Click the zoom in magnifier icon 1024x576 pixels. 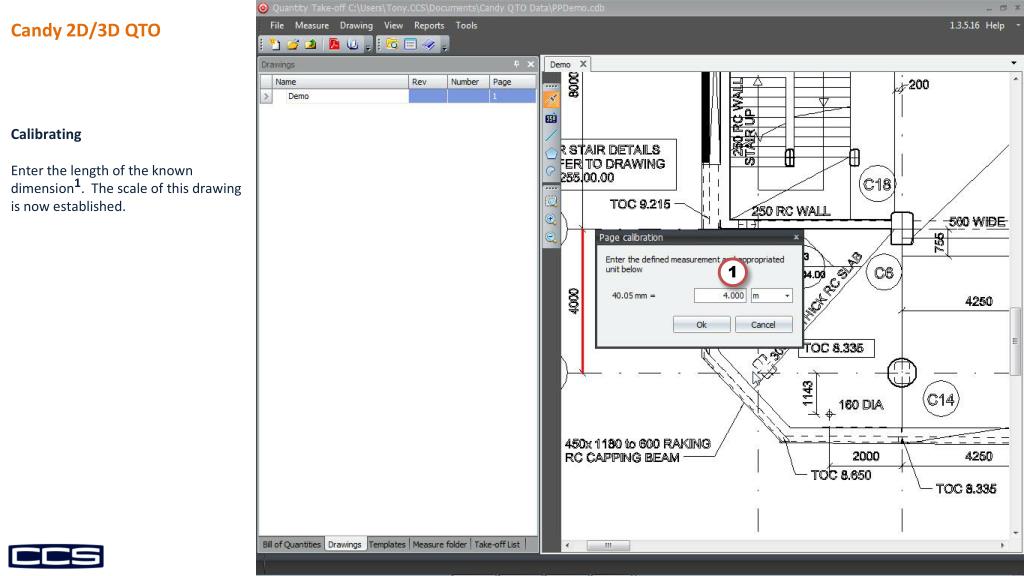pyautogui.click(x=551, y=219)
